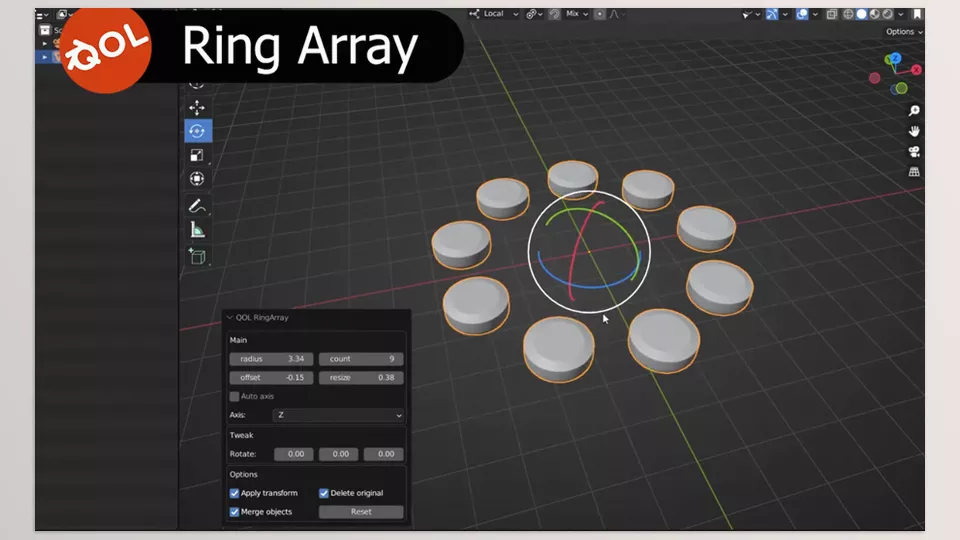Click the transform orientation axes icon
Viewport: 960px width, 540px height.
(x=474, y=13)
